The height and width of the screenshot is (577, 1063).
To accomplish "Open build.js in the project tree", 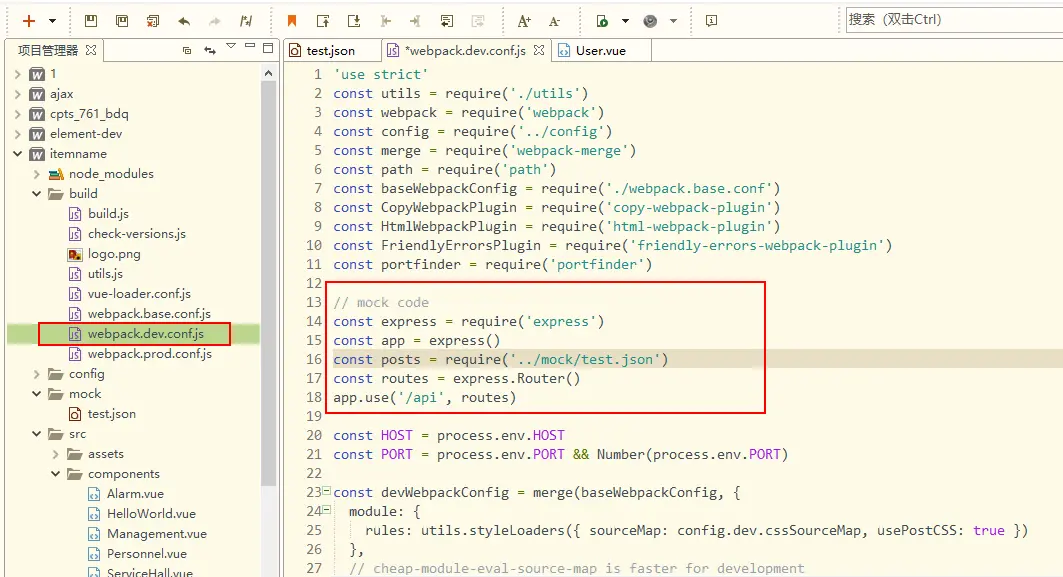I will tap(108, 214).
